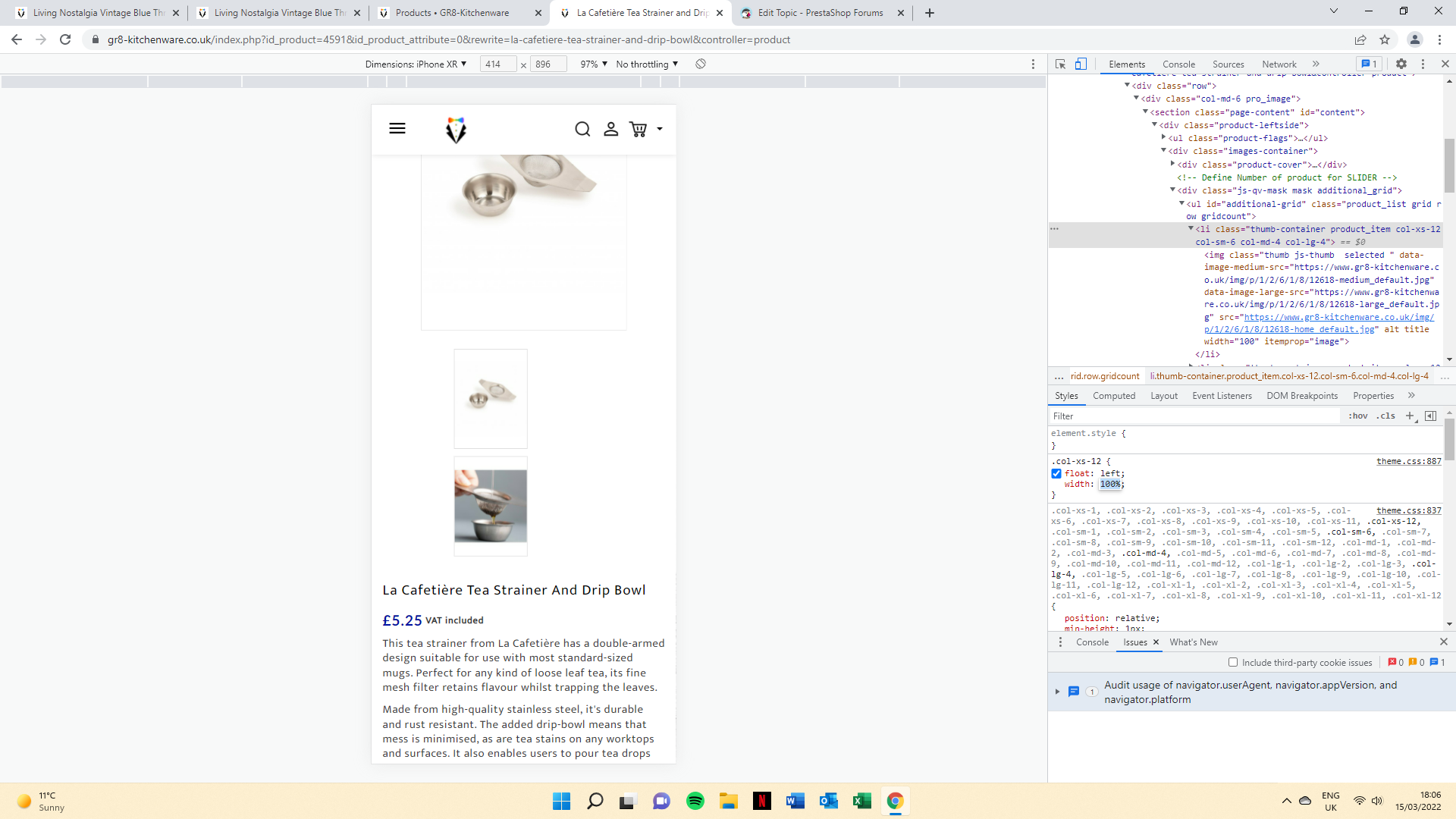
Task: Open the hamburger menu on page
Action: click(x=397, y=129)
